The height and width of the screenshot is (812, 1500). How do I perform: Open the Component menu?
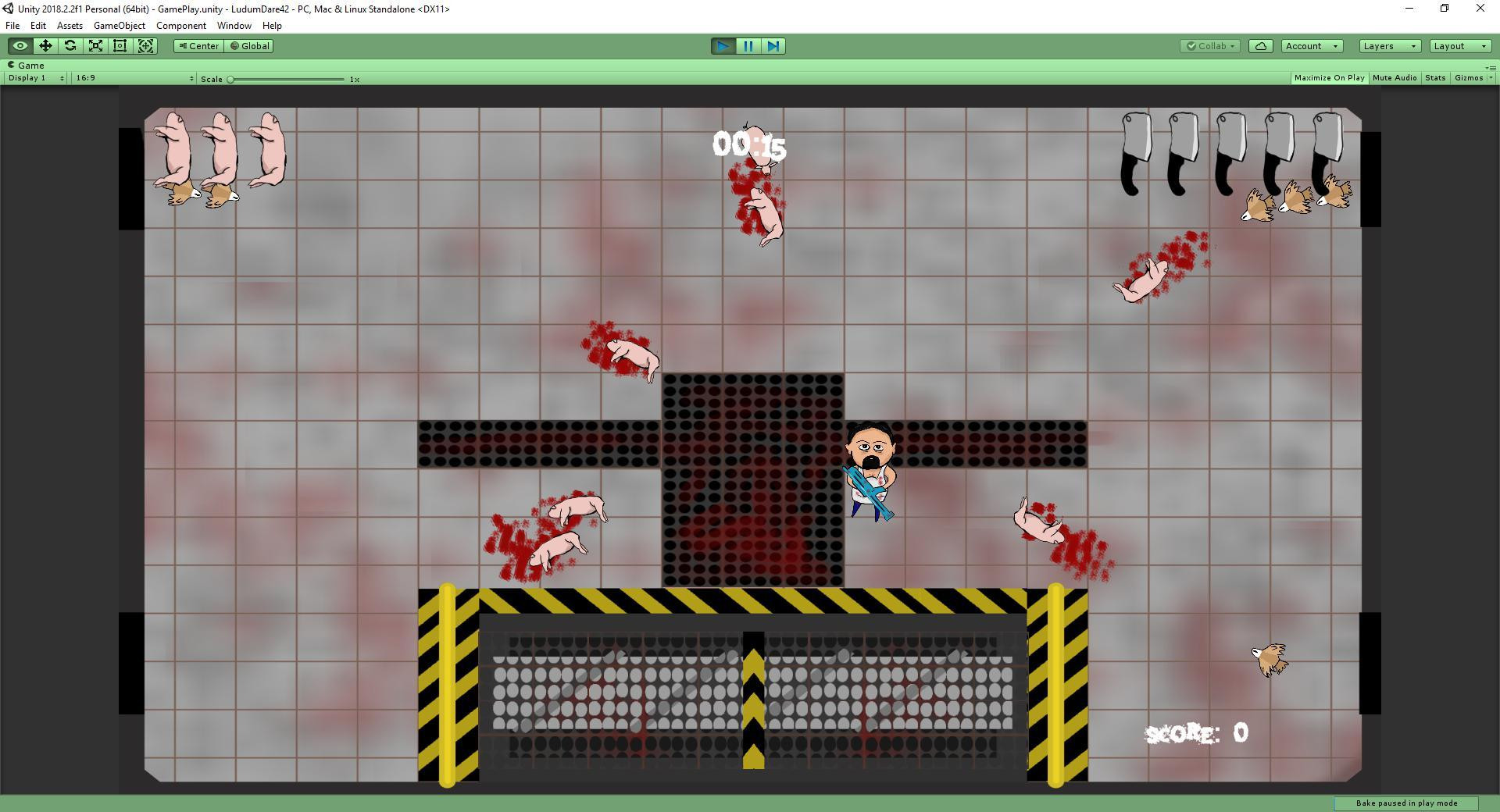181,26
